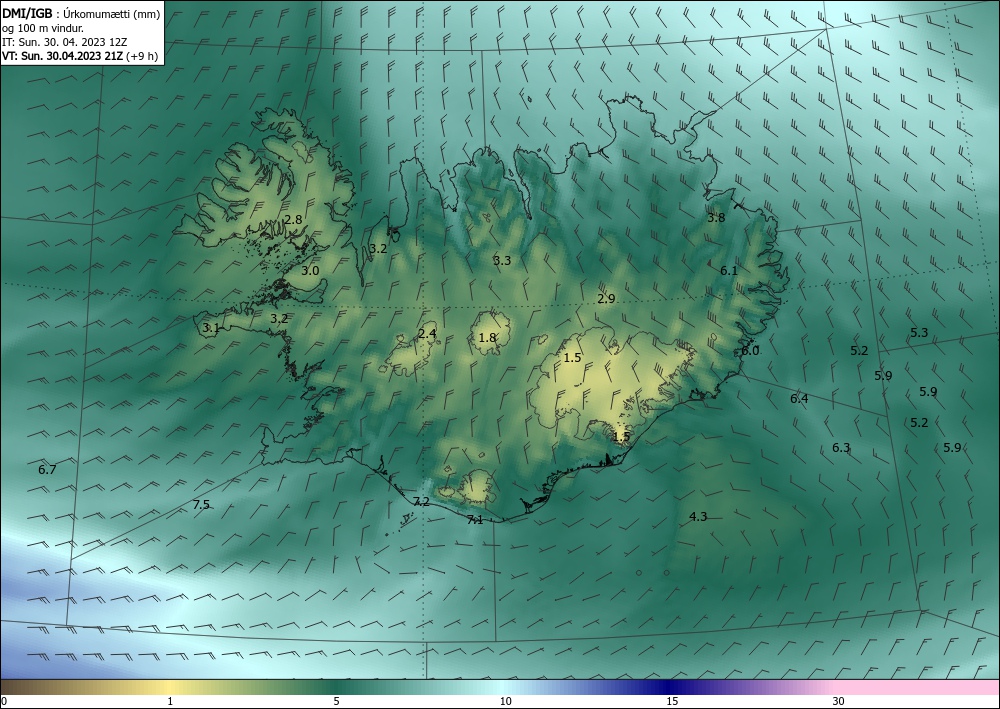The width and height of the screenshot is (1000, 709).
Task: Click the '1' tick on the color scale
Action: point(170,702)
